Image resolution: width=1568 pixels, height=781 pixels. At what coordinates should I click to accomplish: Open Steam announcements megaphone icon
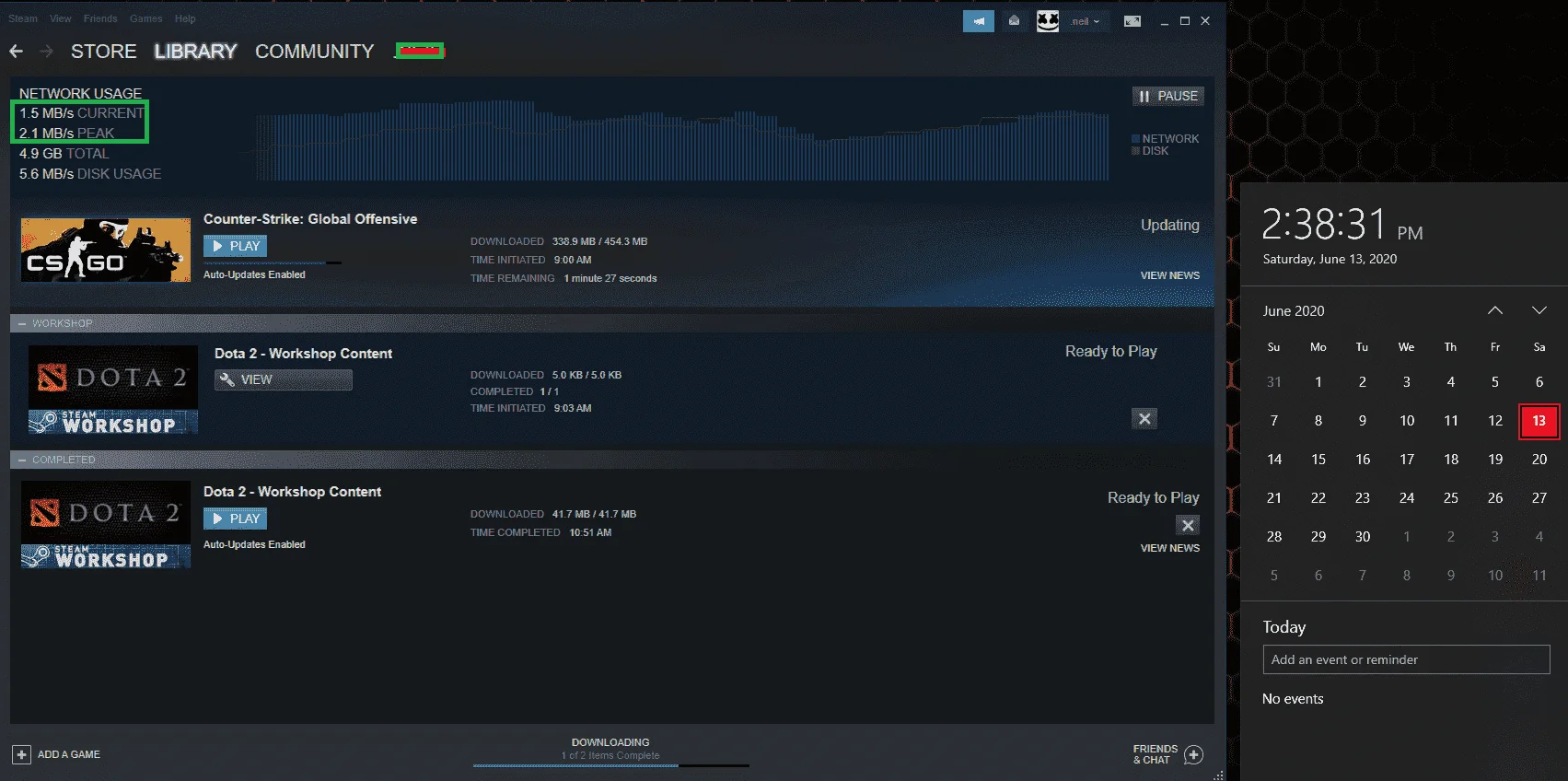coord(979,21)
